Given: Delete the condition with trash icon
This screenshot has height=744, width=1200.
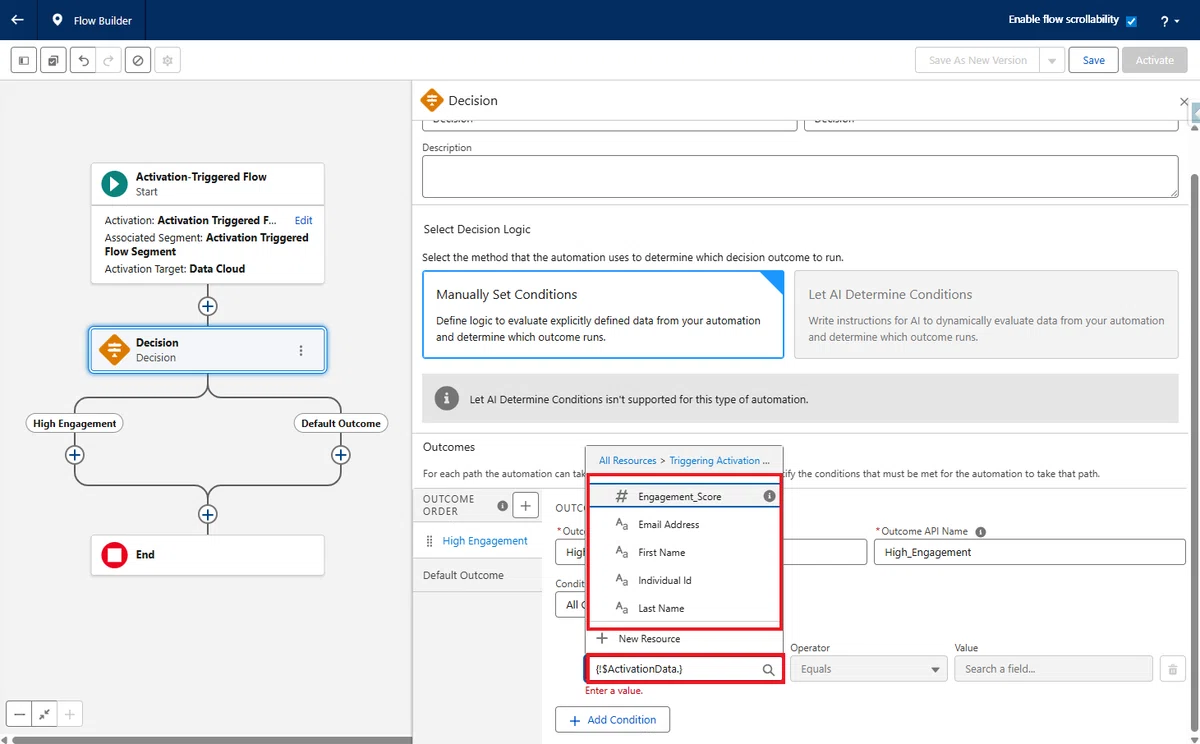Looking at the screenshot, I should [1173, 669].
